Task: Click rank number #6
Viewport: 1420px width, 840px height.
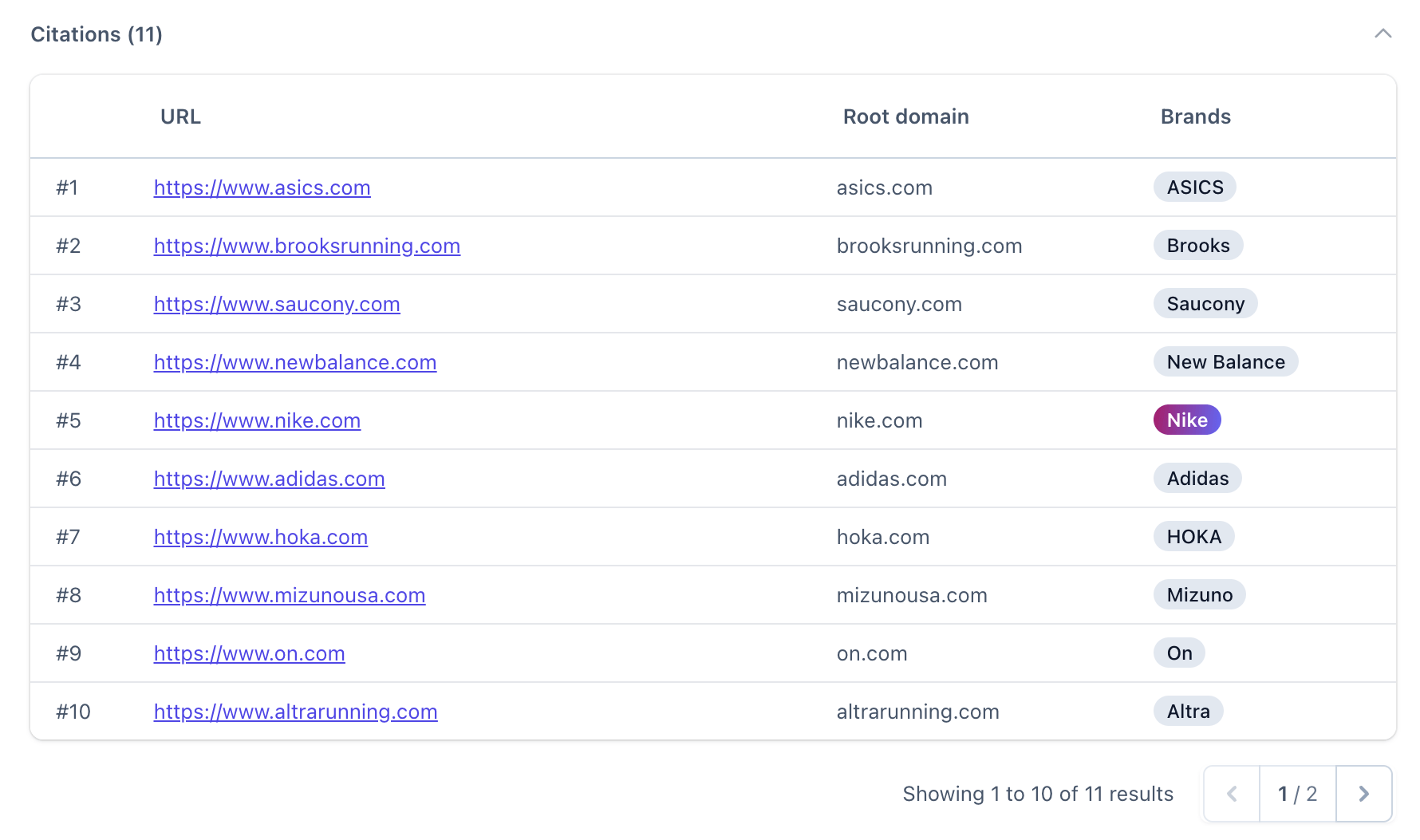Action: click(69, 479)
